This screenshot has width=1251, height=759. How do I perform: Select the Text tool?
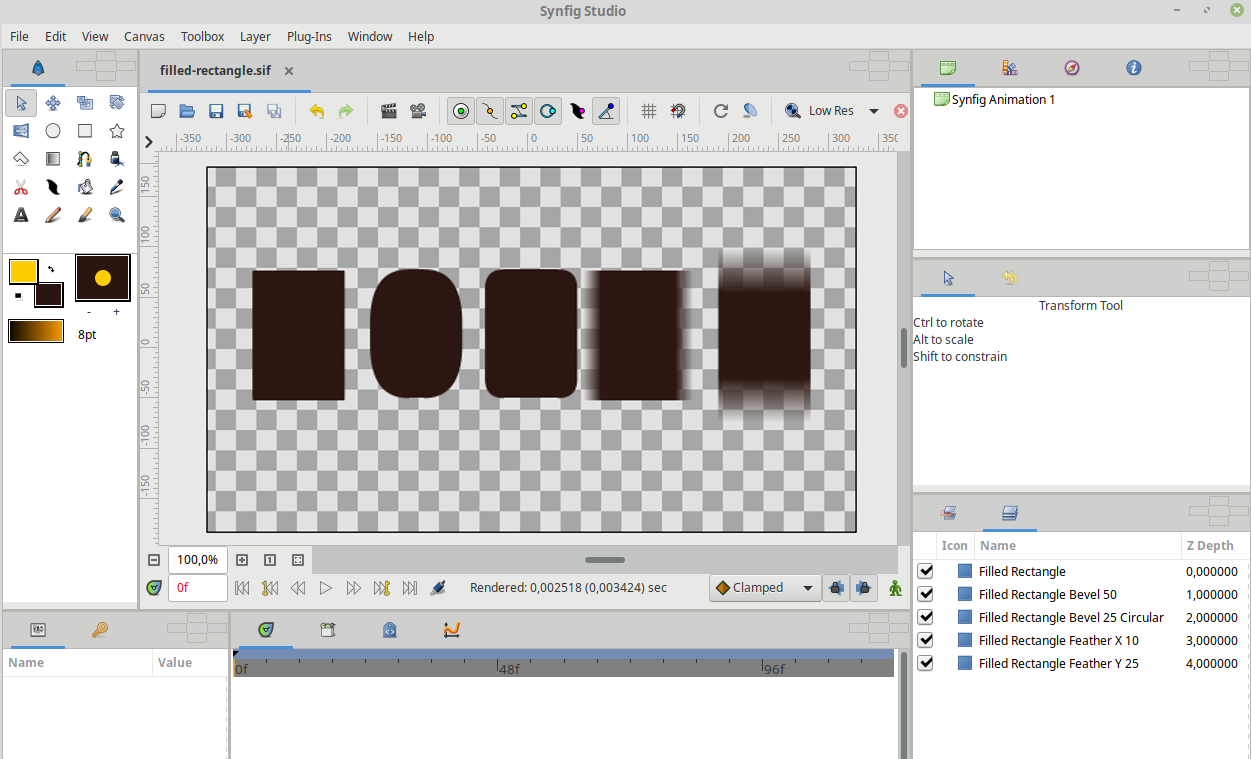tap(21, 214)
